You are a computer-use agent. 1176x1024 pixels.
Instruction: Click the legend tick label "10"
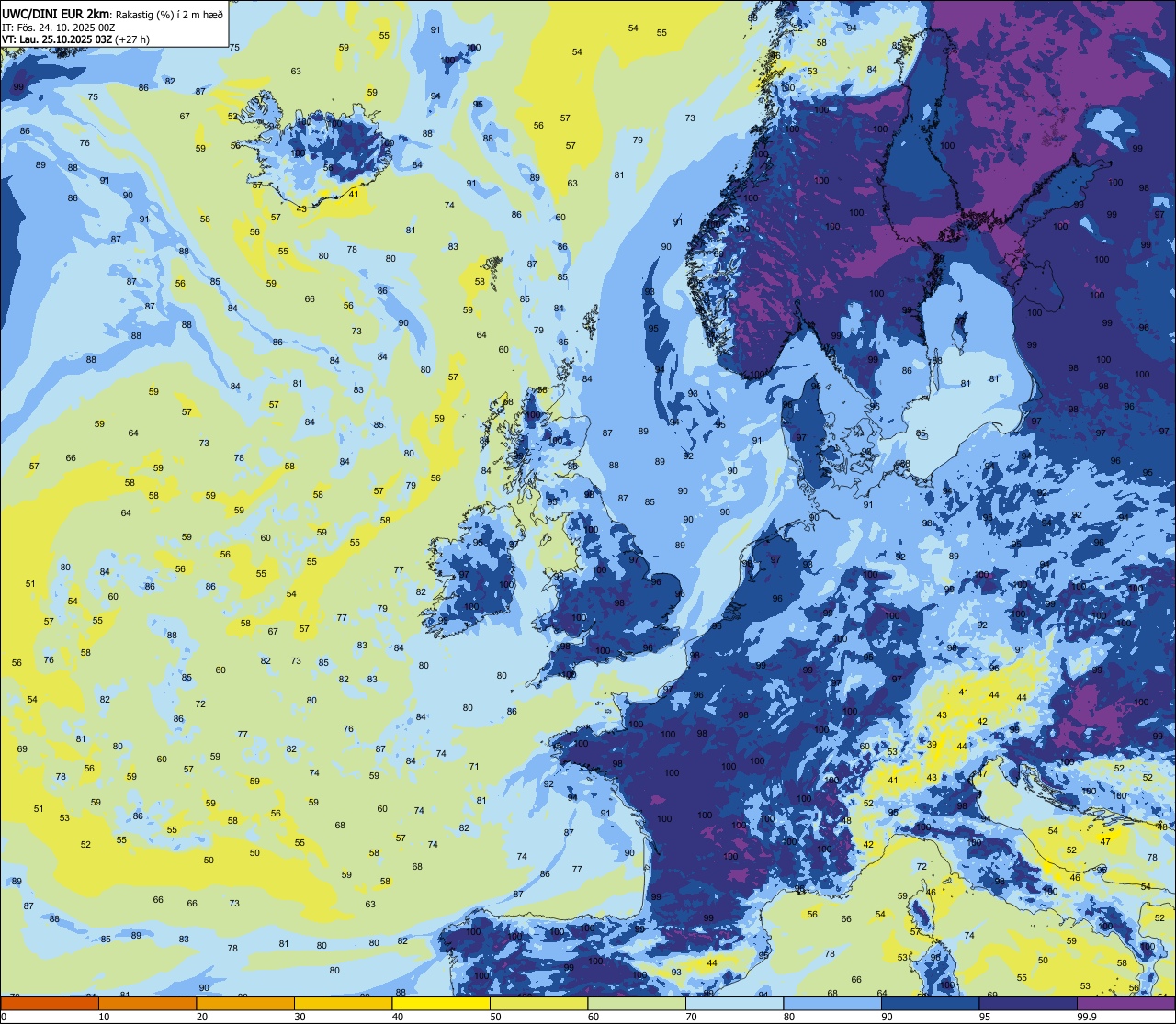point(104,1016)
